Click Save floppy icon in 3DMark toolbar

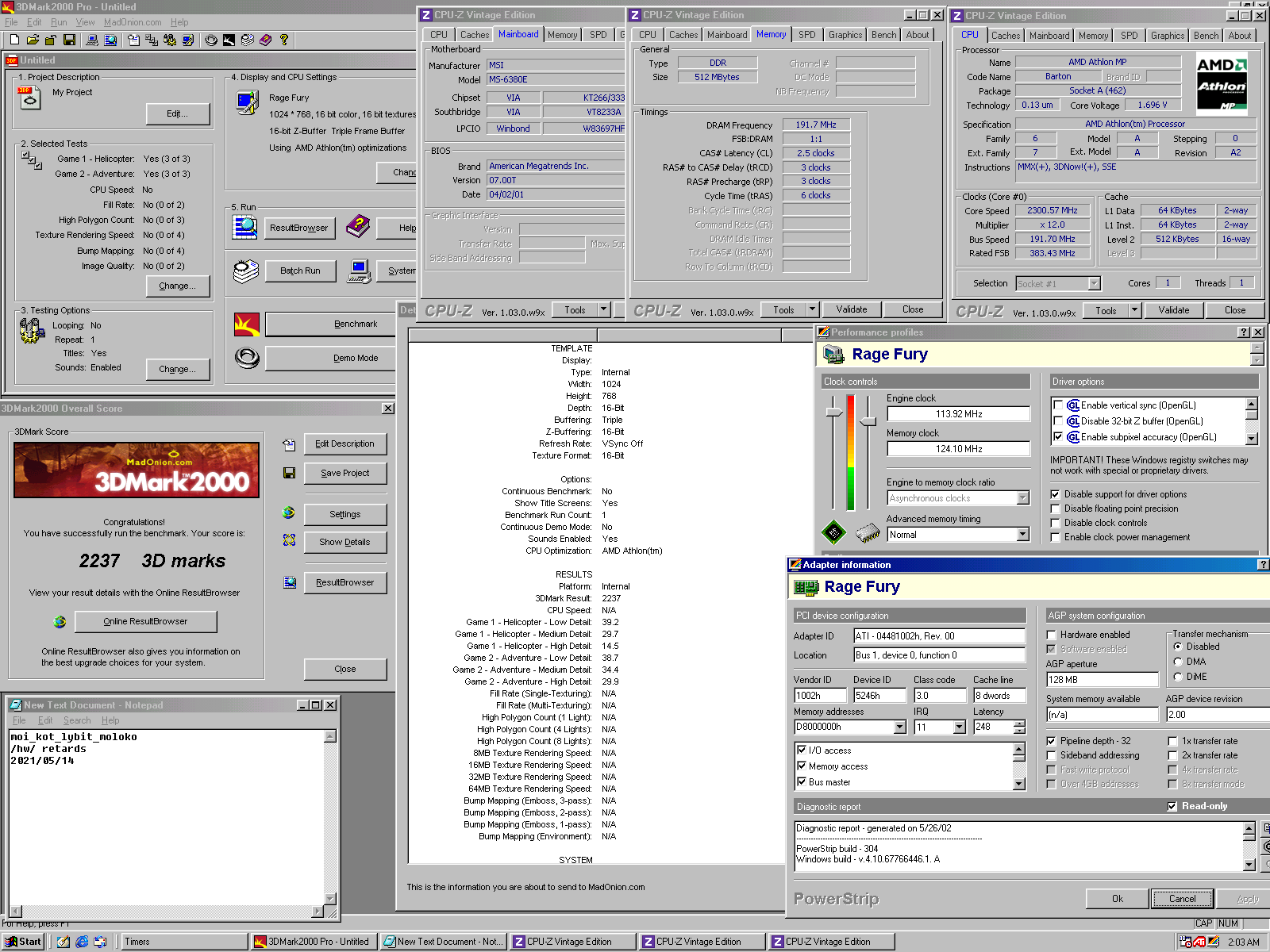point(69,40)
